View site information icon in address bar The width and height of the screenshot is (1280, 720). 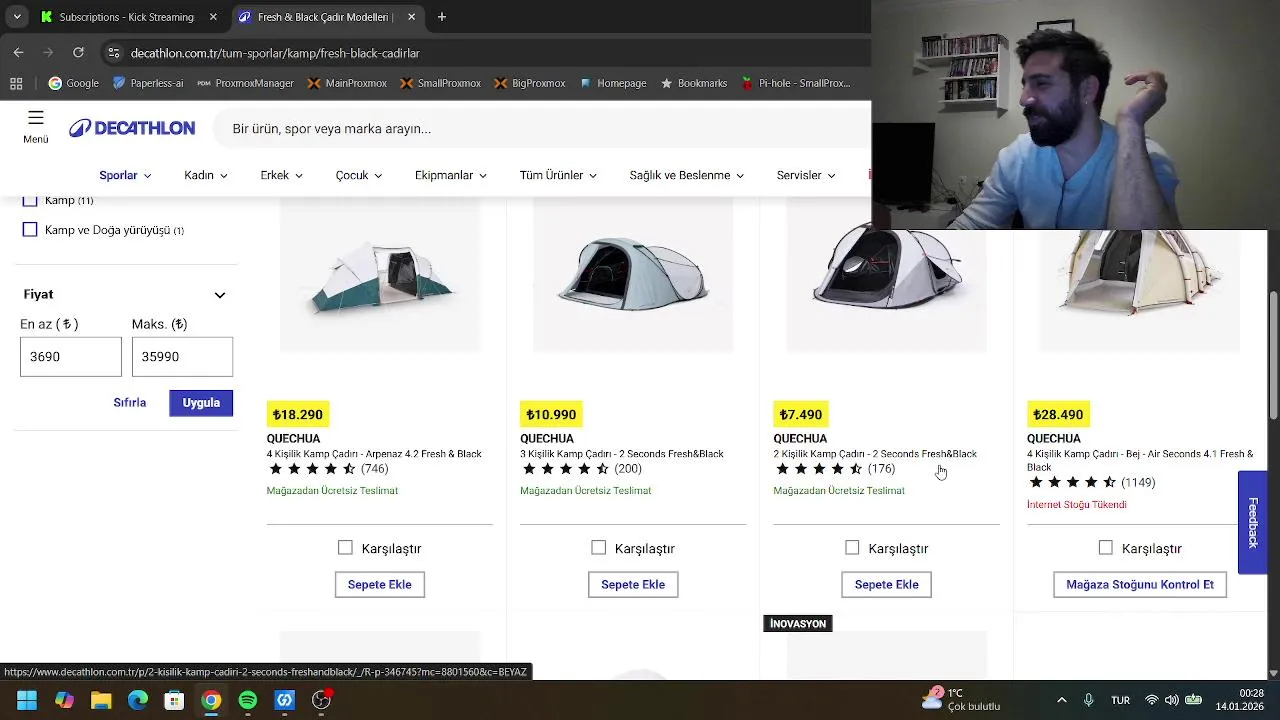pos(114,53)
